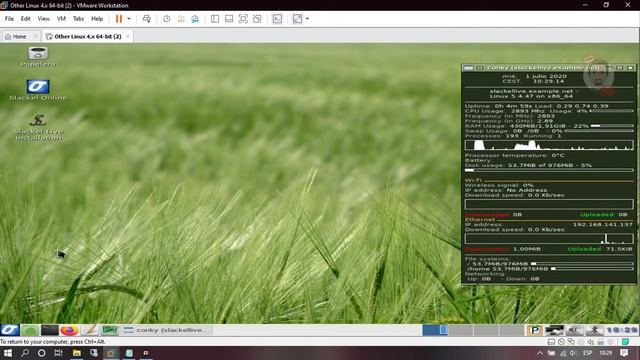Click the VMware network adapter status icon
The height and width of the screenshot is (360, 640).
[x=571, y=342]
